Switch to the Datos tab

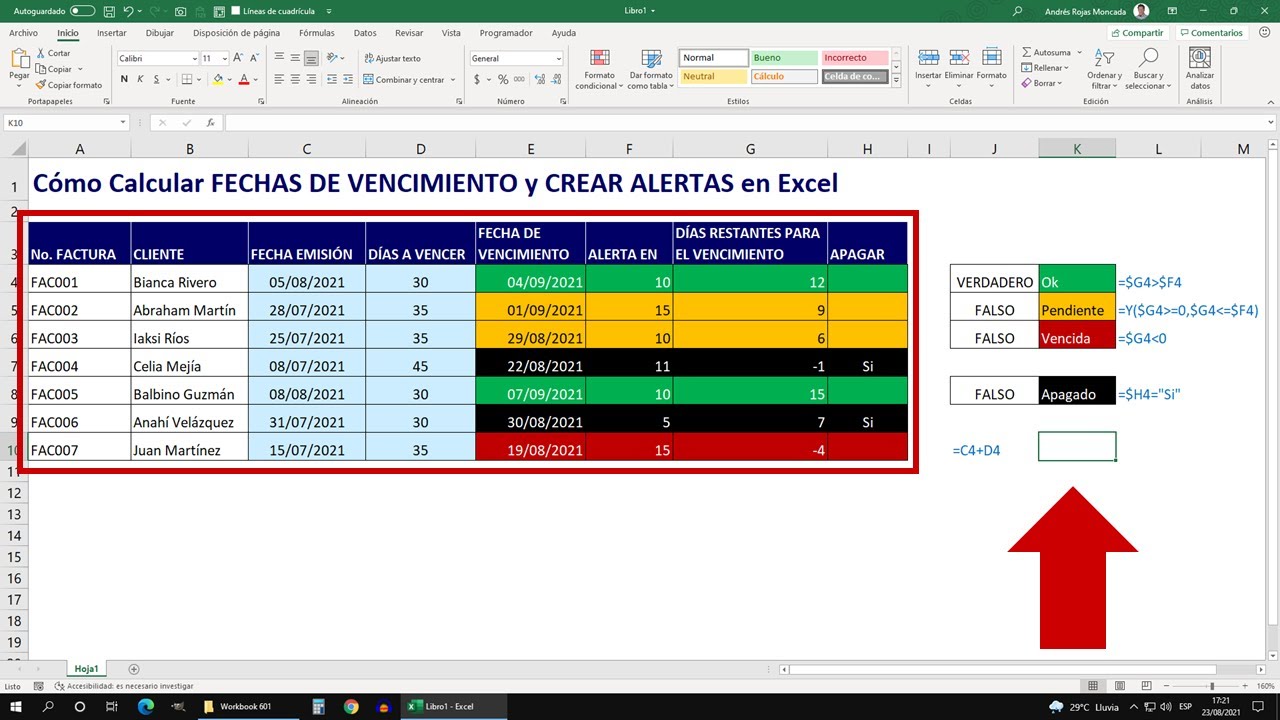[365, 33]
